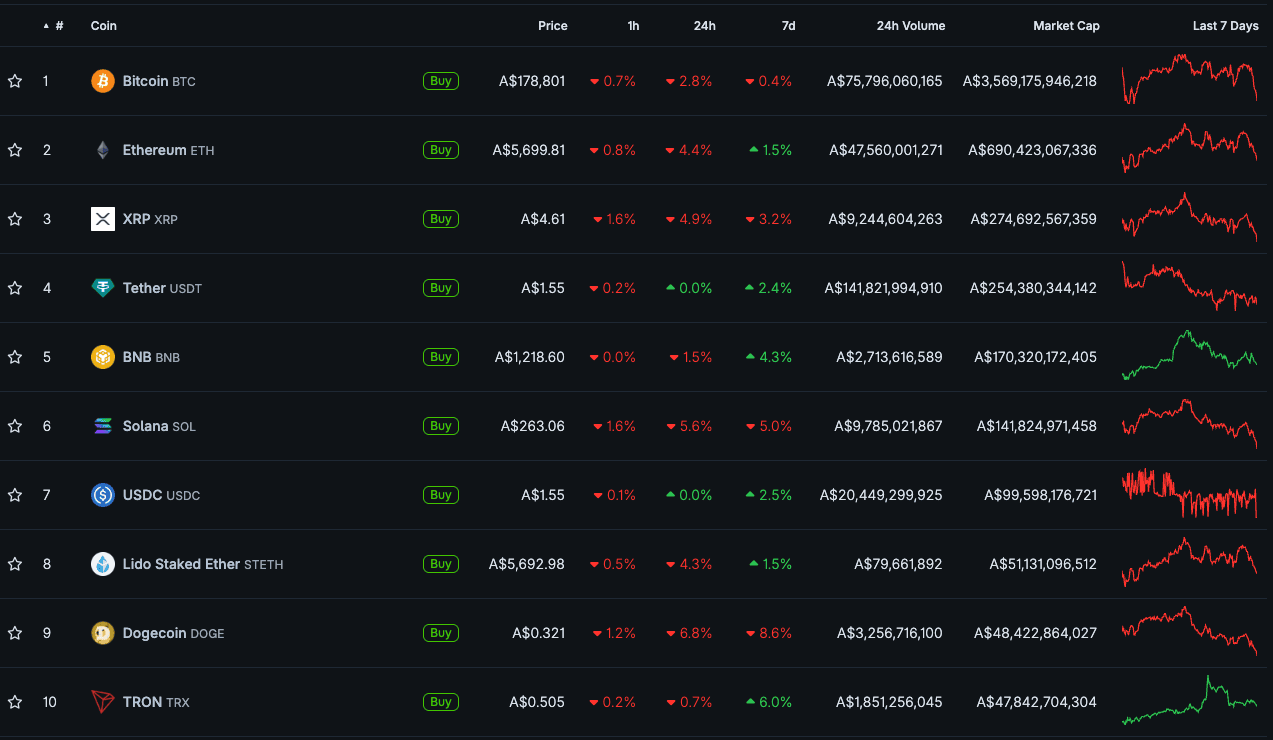Click the Bitcoin orange logo icon
This screenshot has width=1273, height=740.
103,81
